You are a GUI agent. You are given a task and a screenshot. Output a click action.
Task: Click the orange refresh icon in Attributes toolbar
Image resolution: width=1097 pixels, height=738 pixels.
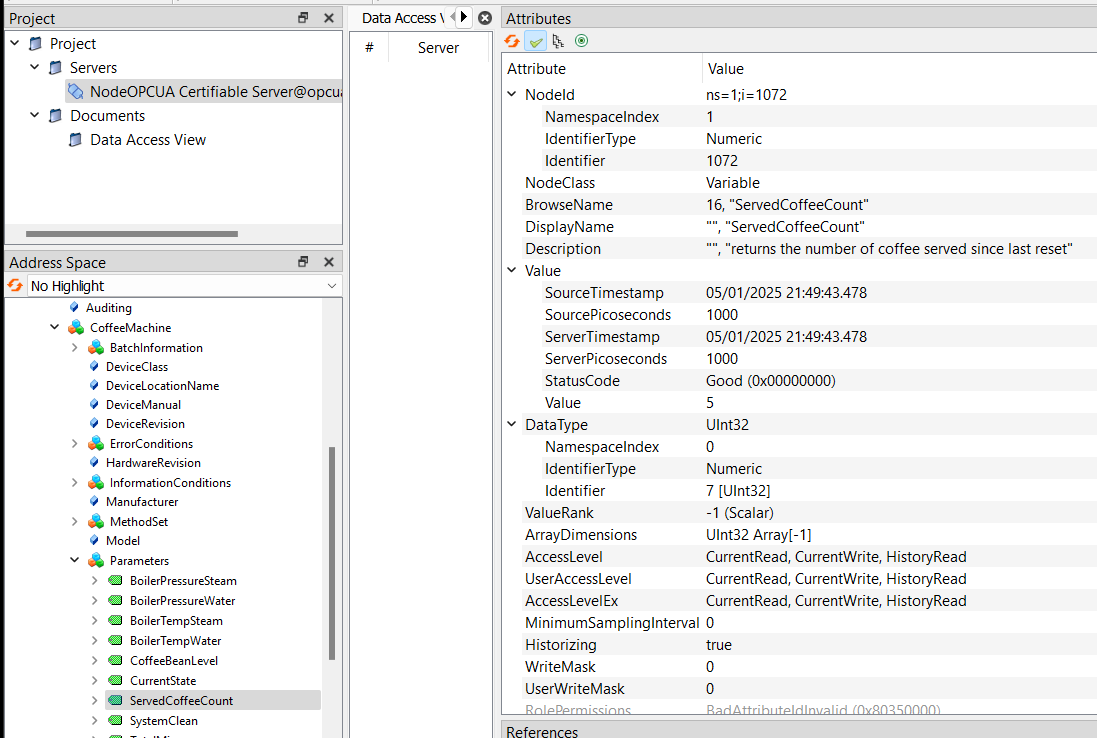pos(512,41)
